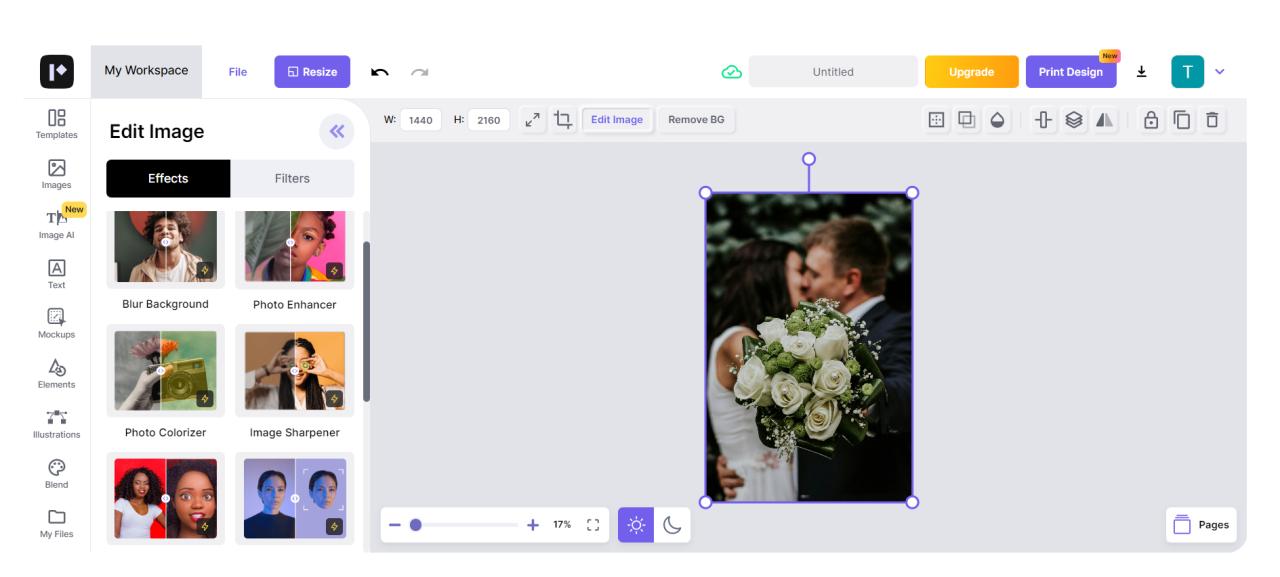Open the Pages panel
Viewport: 1280px width, 577px height.
pyautogui.click(x=1201, y=525)
